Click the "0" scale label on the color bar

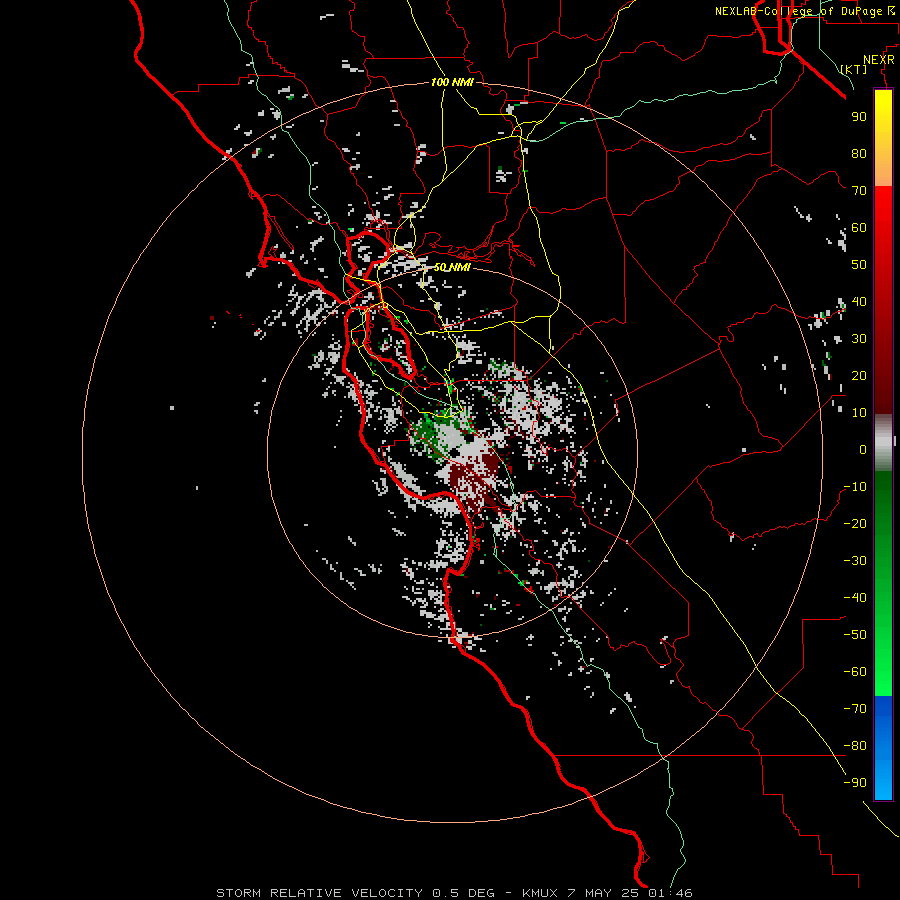point(863,449)
